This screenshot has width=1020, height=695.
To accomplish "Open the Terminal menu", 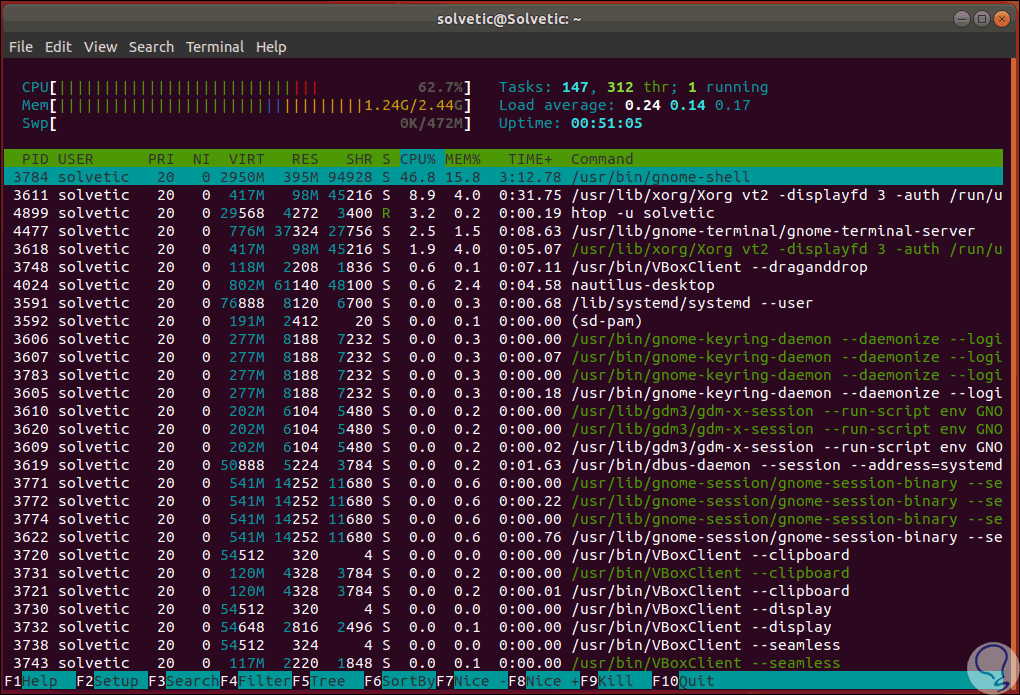I will 215,47.
